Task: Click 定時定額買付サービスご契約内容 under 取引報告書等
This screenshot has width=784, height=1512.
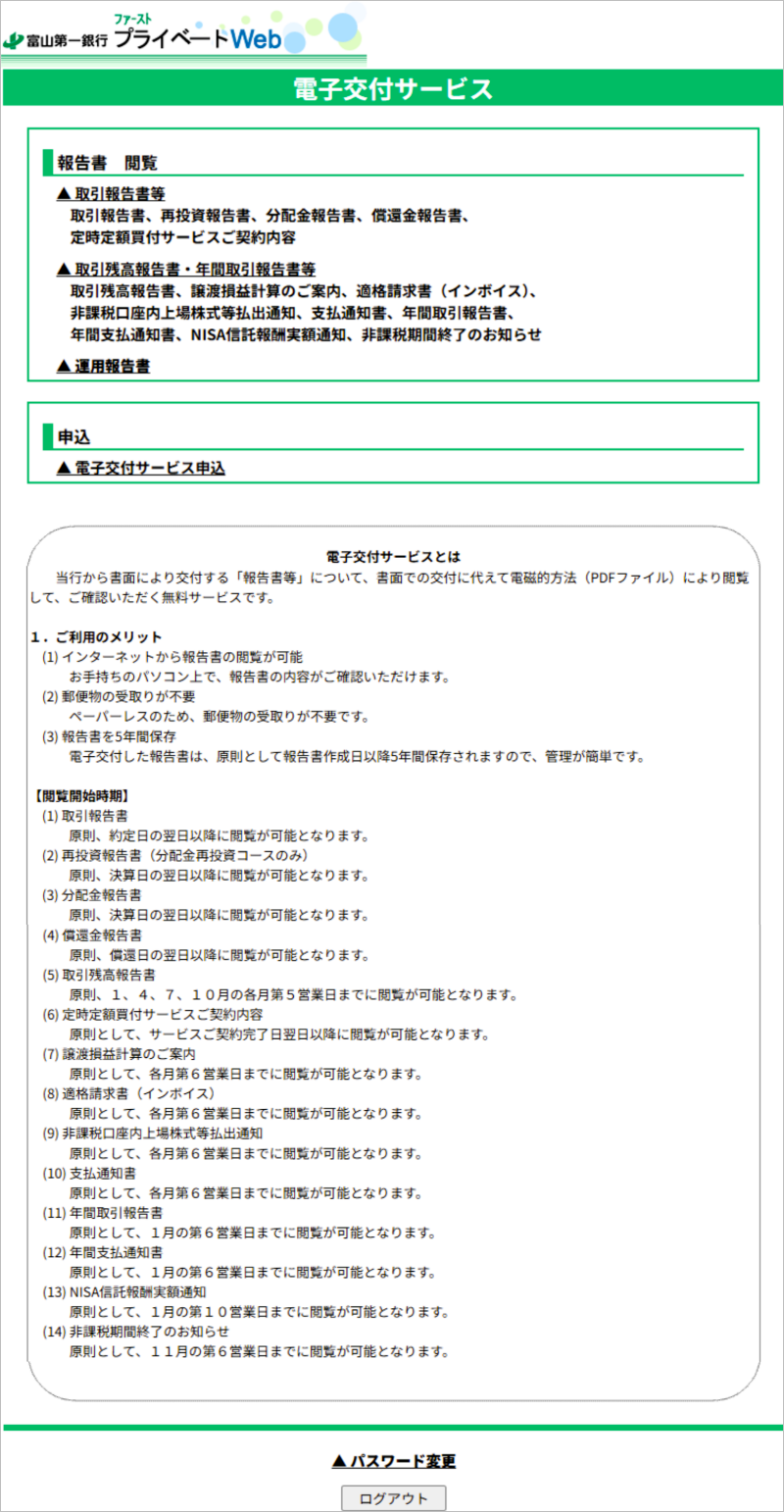Action: coord(182,237)
